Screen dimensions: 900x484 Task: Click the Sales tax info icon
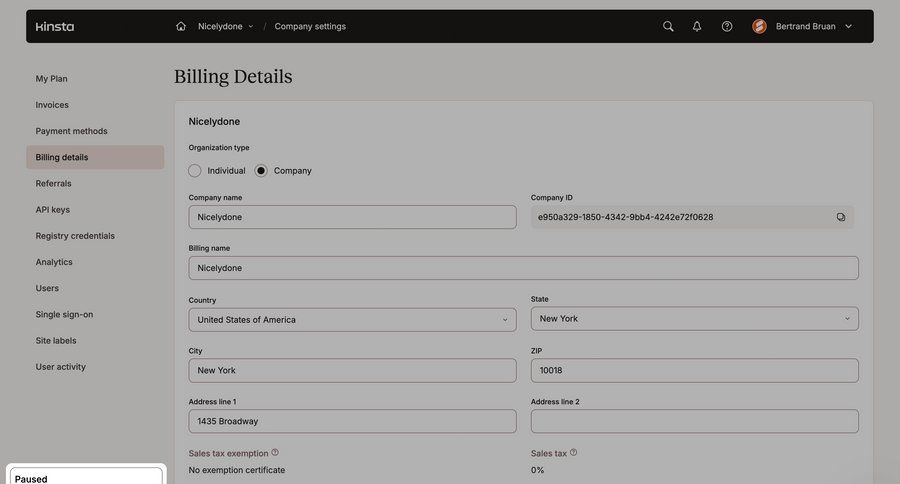coord(573,453)
